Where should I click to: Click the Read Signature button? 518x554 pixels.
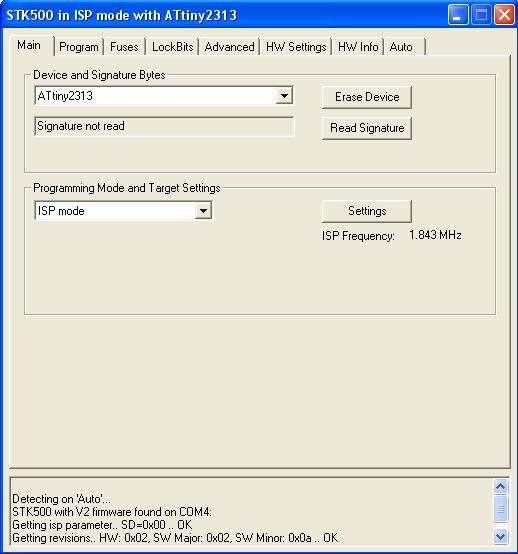coord(367,128)
